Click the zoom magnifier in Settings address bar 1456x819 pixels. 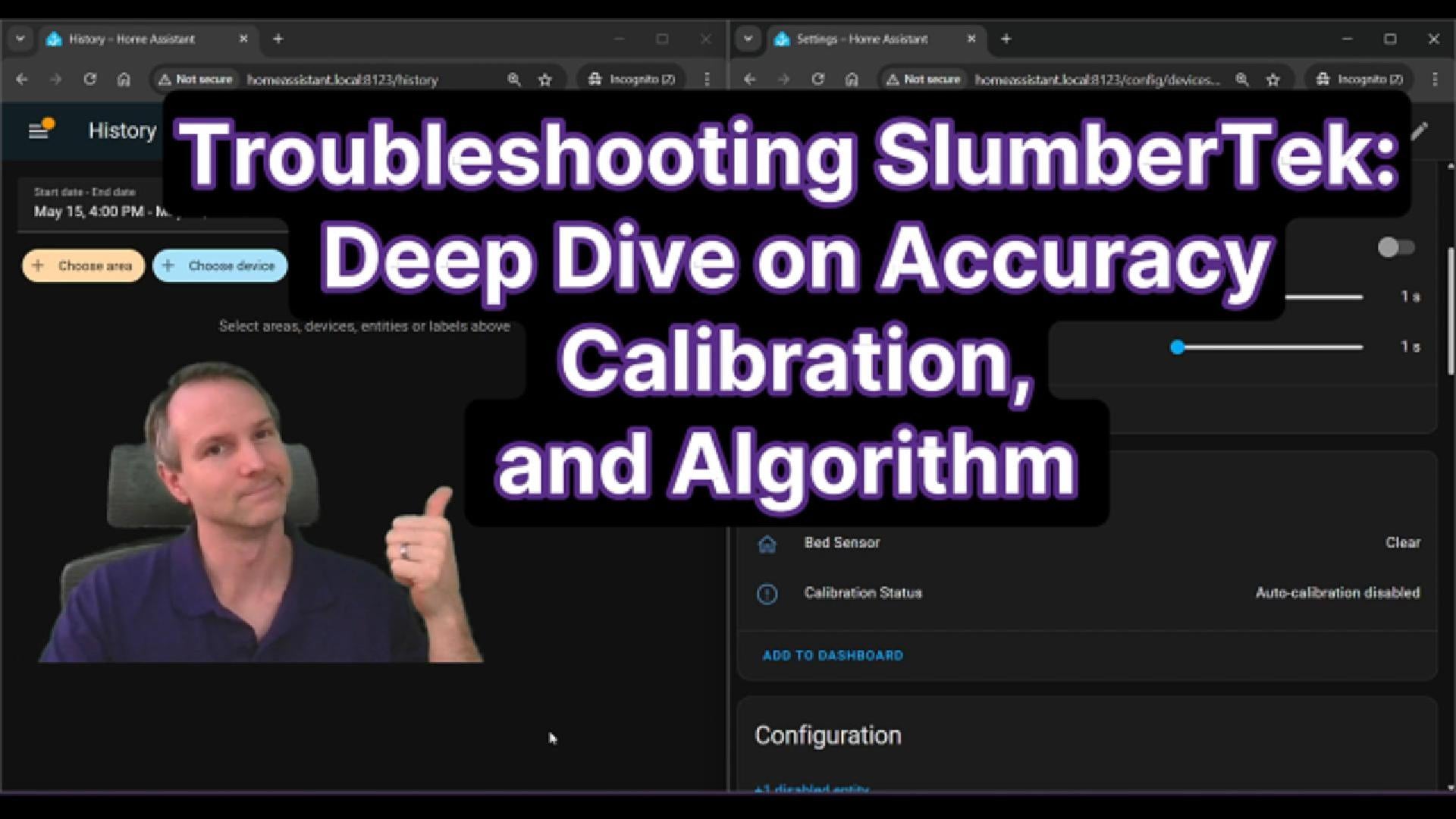1241,79
